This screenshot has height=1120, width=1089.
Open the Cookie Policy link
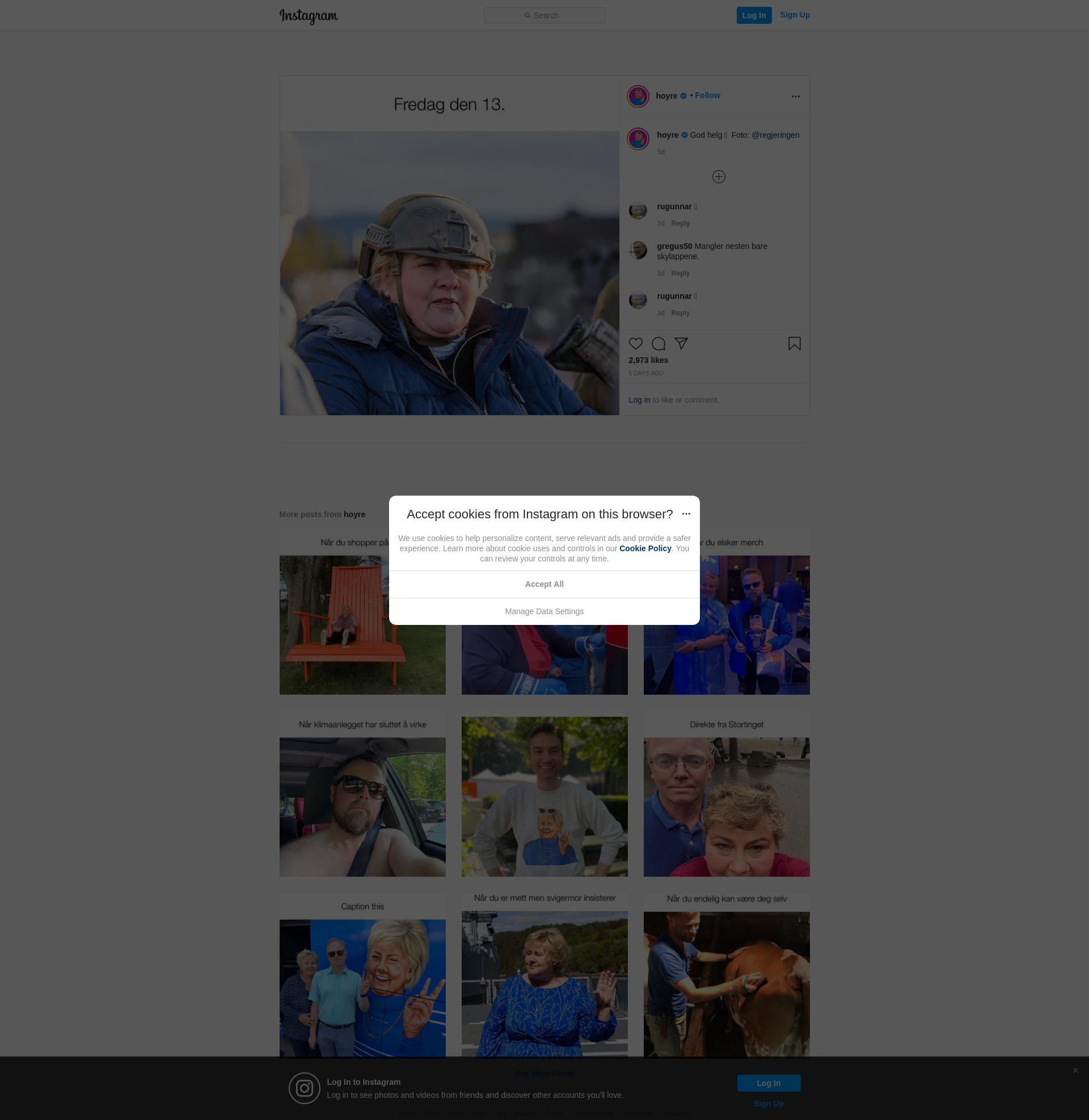point(644,548)
